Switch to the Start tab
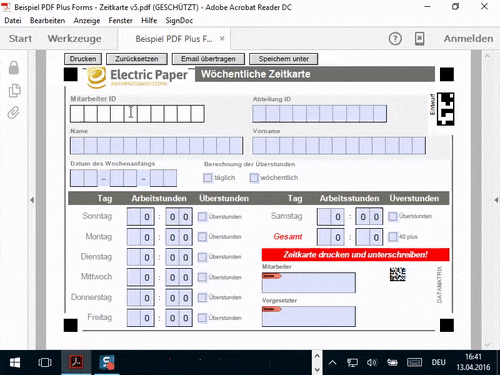The image size is (500, 375). [20, 39]
